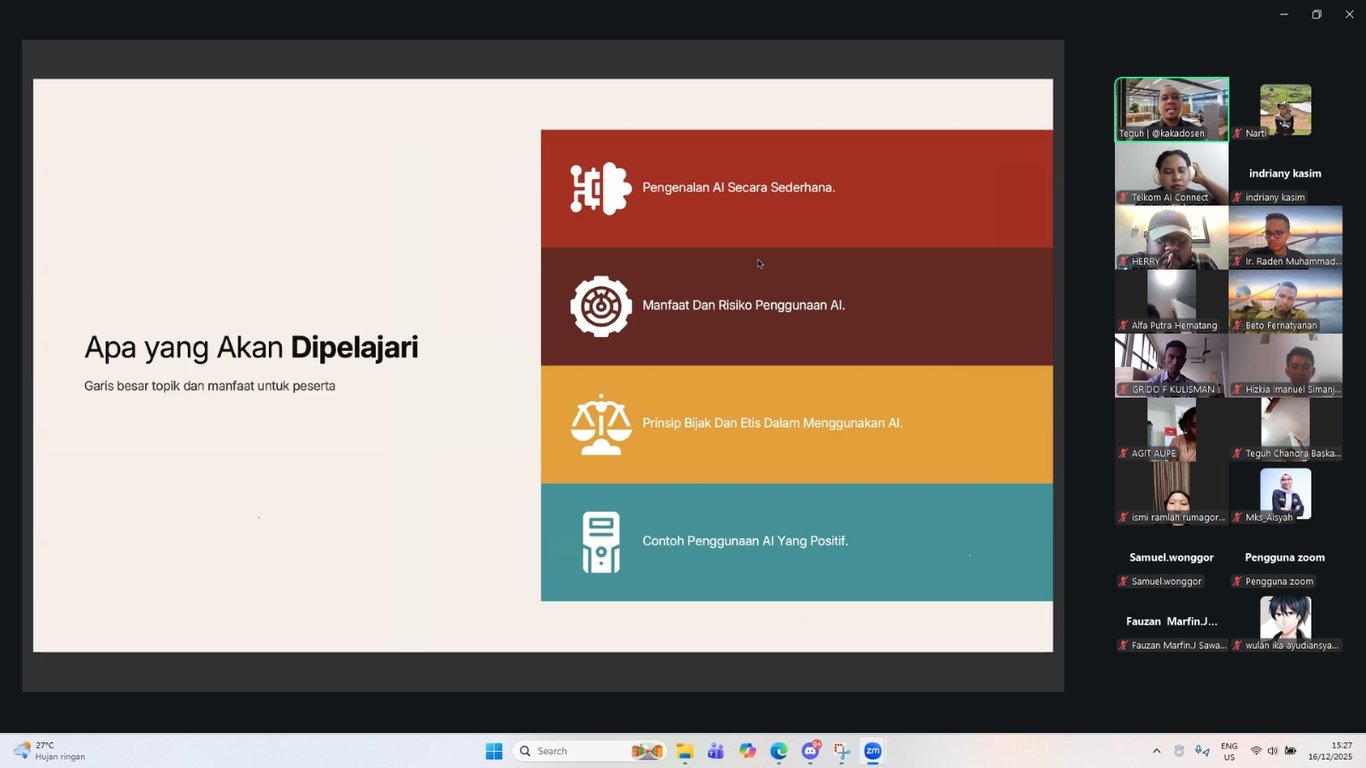Select the Hizkia Imanuel video tile

[1285, 366]
